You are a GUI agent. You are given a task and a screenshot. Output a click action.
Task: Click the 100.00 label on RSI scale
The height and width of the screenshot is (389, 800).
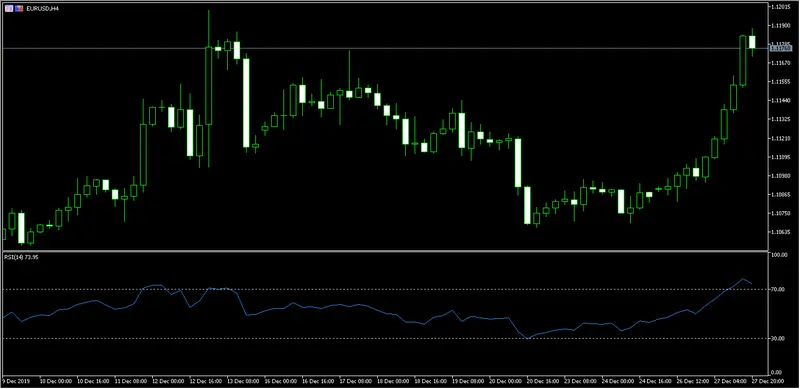click(x=779, y=255)
